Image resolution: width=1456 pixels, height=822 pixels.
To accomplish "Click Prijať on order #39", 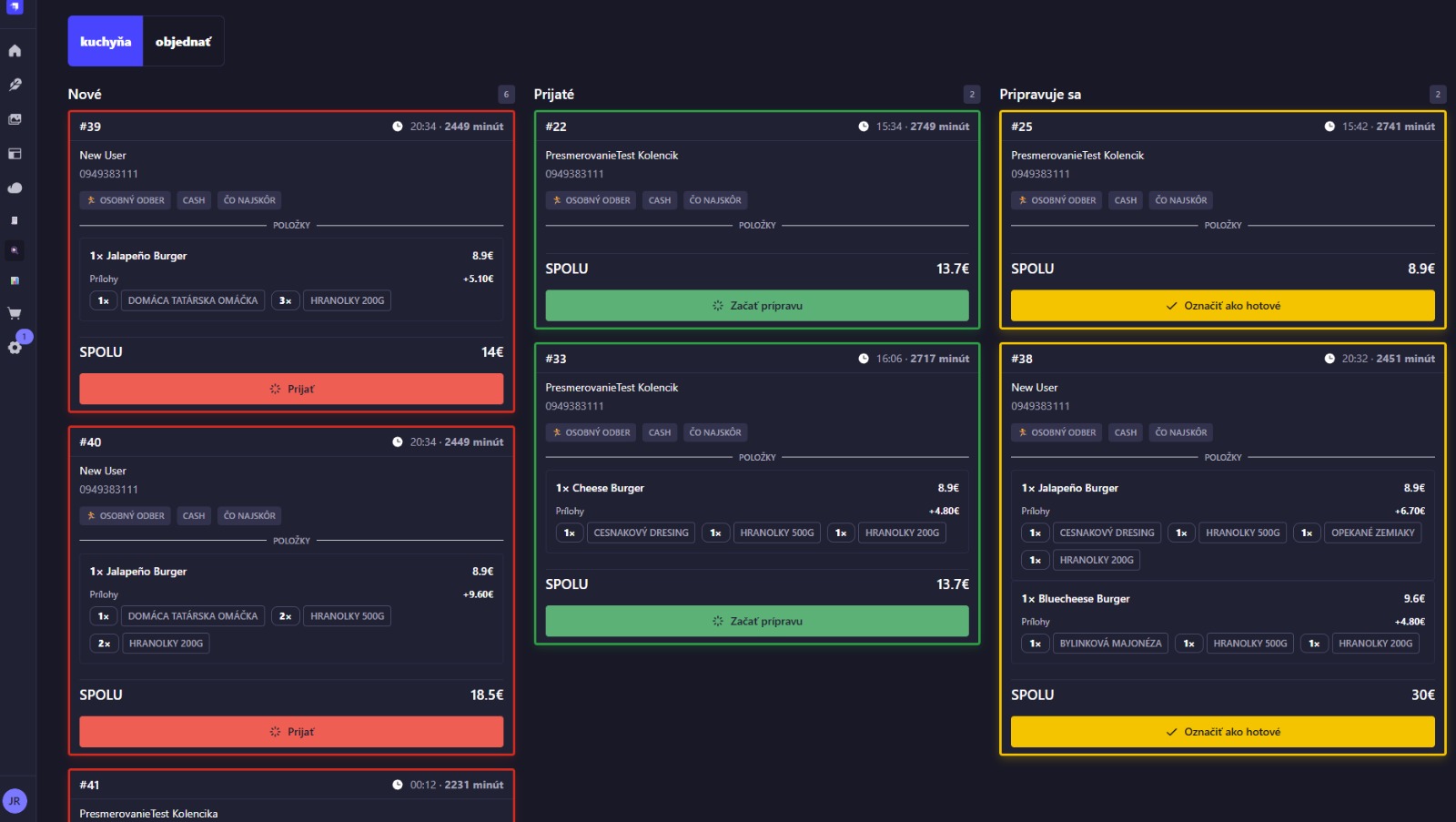I will [x=291, y=389].
